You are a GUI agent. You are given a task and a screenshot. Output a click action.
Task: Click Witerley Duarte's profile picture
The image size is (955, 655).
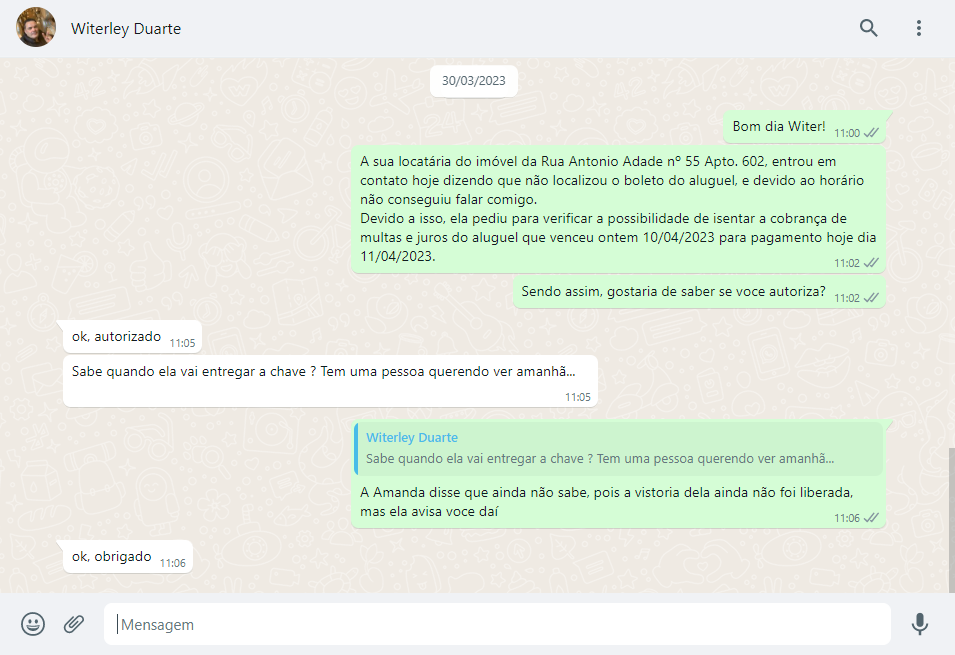tap(36, 28)
